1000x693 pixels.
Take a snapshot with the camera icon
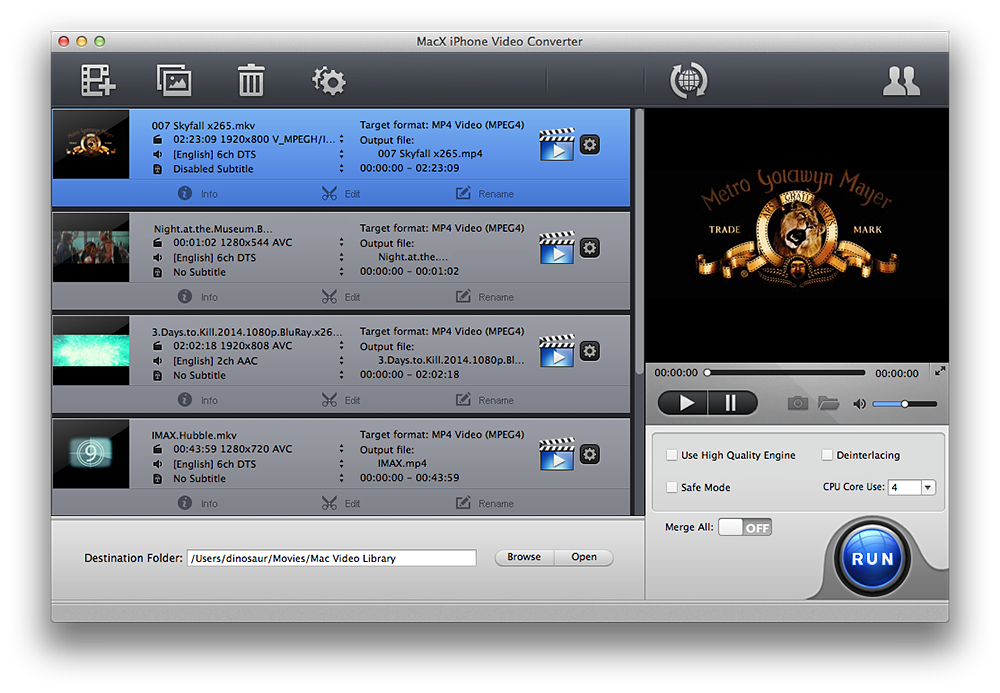[797, 403]
